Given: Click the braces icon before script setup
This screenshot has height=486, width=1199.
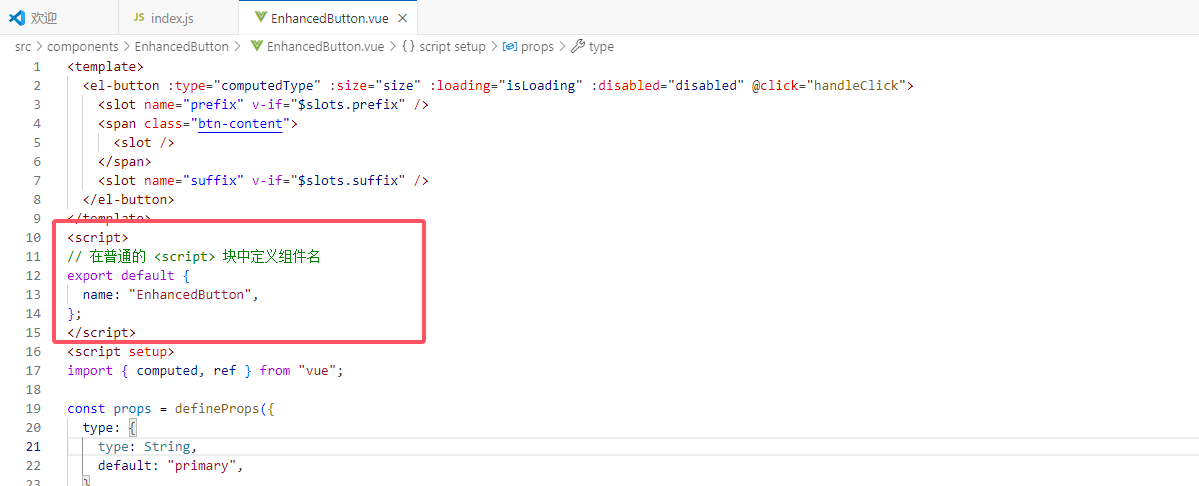Looking at the screenshot, I should coord(408,47).
